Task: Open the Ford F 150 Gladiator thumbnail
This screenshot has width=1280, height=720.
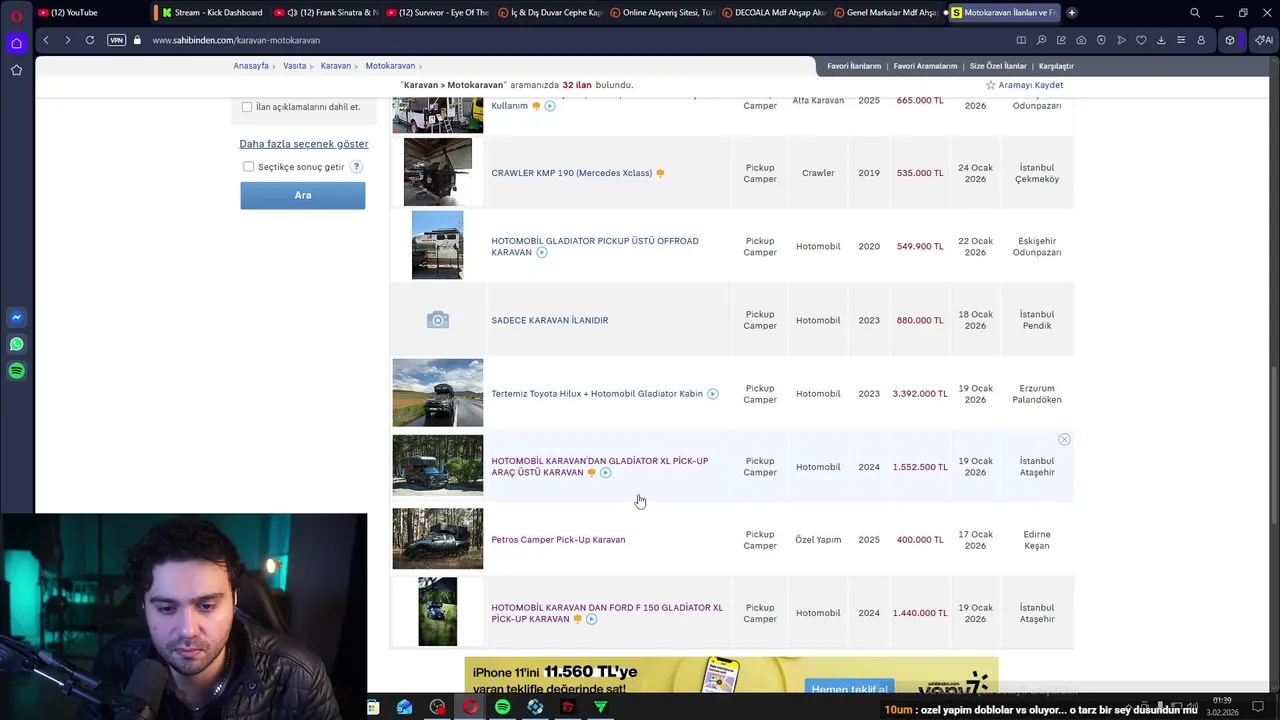Action: tap(437, 612)
